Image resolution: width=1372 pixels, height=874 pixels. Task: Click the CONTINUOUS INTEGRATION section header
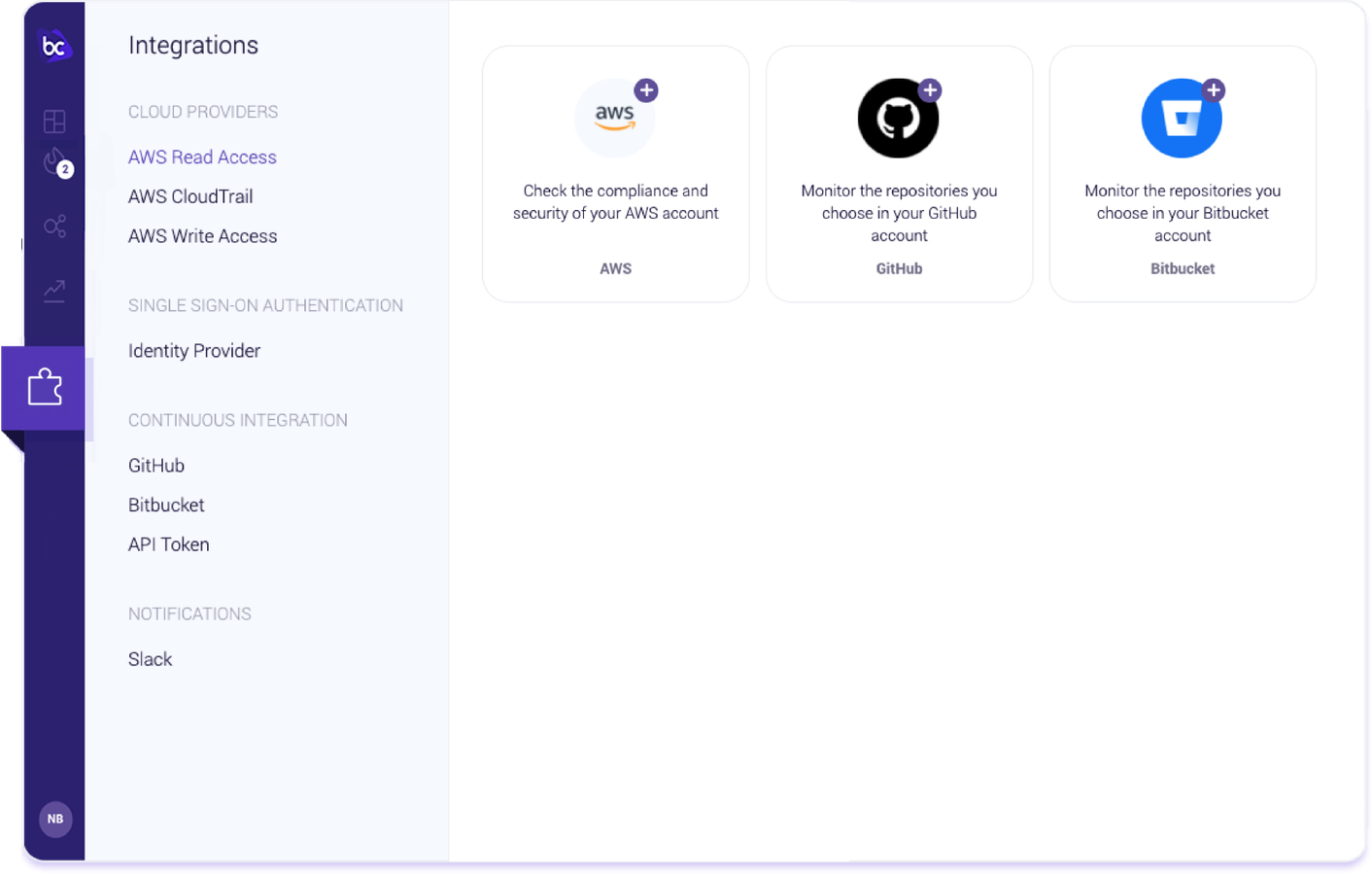[238, 420]
